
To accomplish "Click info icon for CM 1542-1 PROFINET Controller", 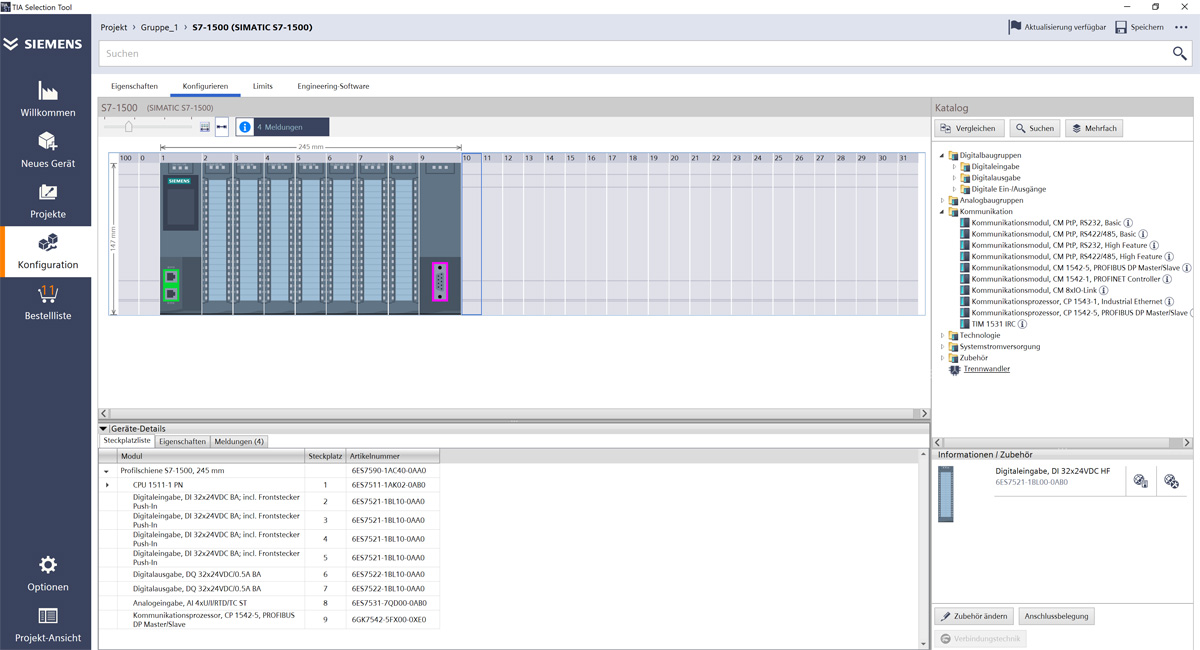I will coord(1166,279).
